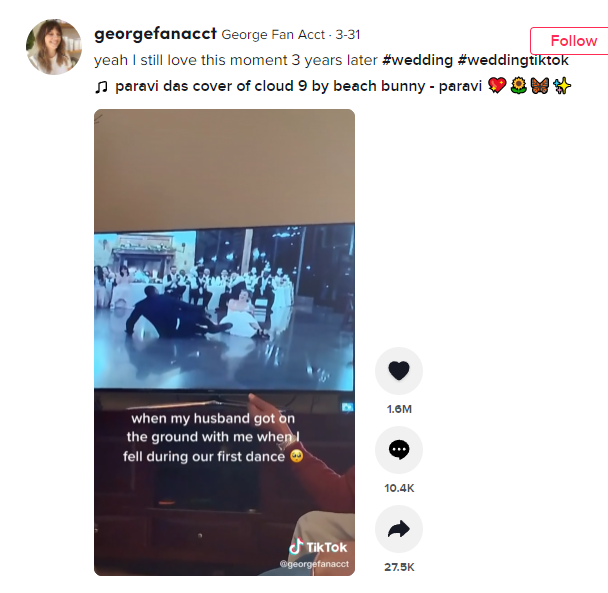This screenshot has height=593, width=608.
Task: Click the George Fan Acct display name
Action: point(273,35)
